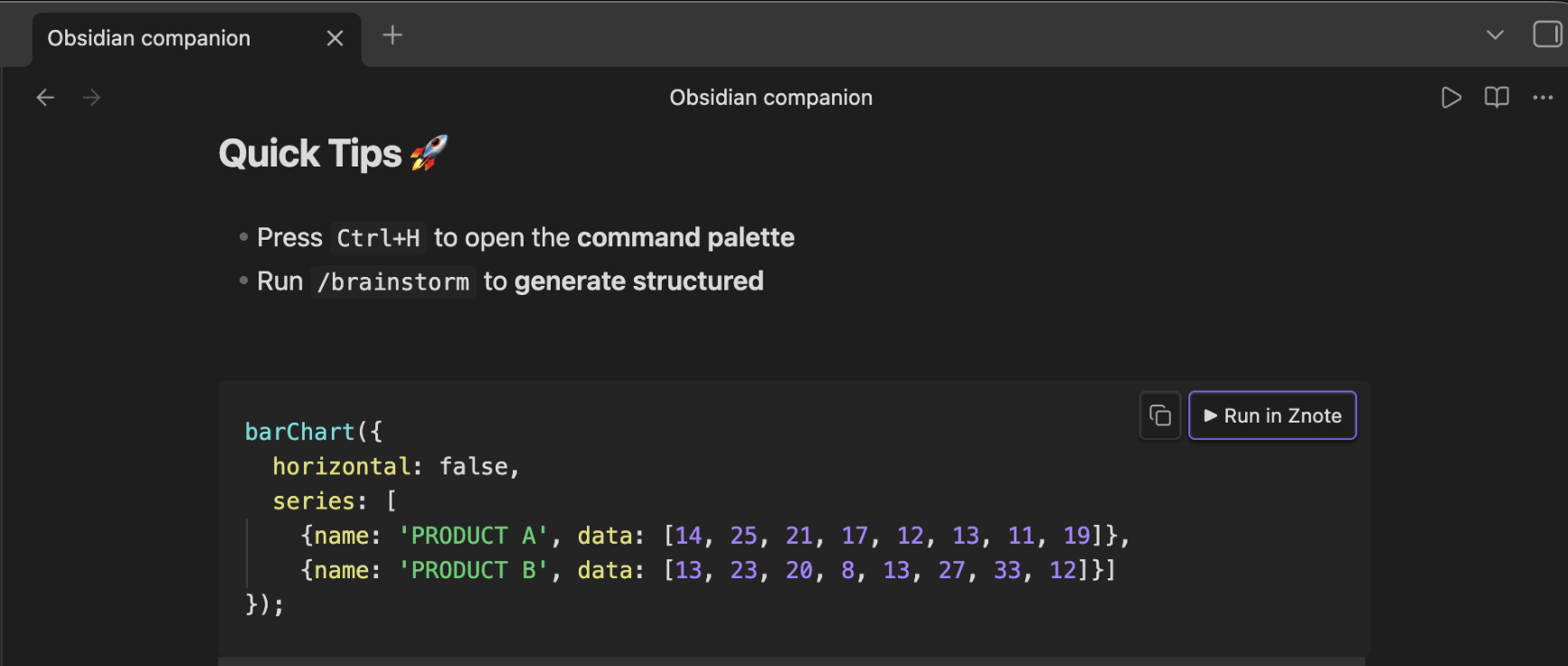Click the Run in Znote button
1568x666 pixels.
point(1272,415)
